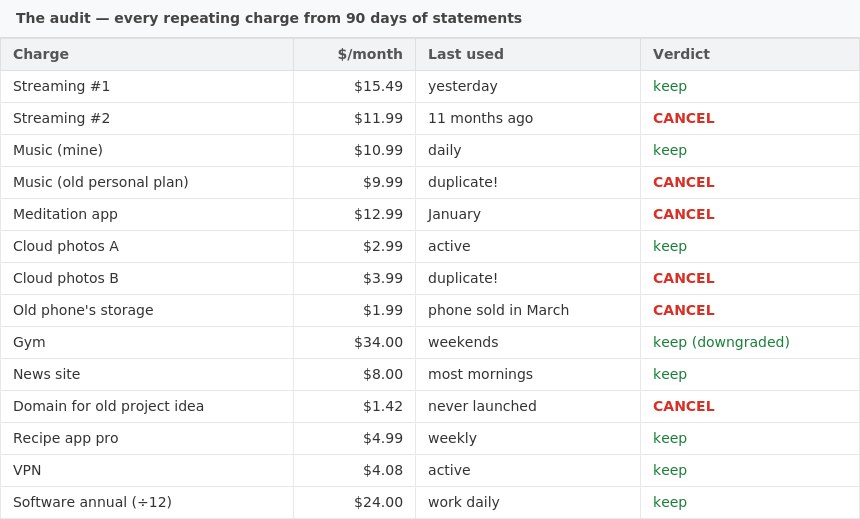This screenshot has width=860, height=519.
Task: Click the 'January' last used cell
Action: (x=528, y=214)
